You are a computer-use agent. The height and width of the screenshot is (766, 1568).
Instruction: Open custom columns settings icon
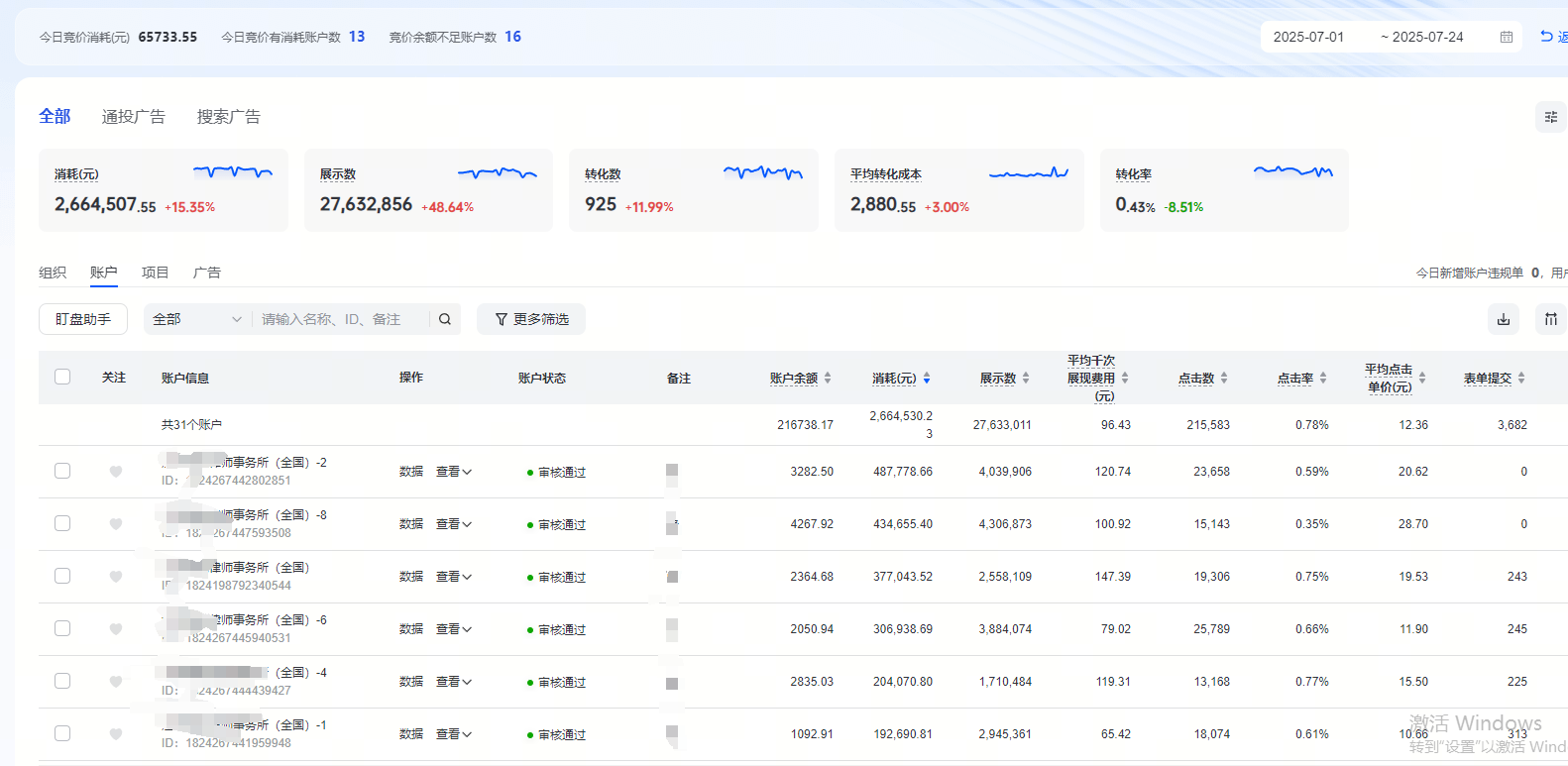tap(1551, 319)
